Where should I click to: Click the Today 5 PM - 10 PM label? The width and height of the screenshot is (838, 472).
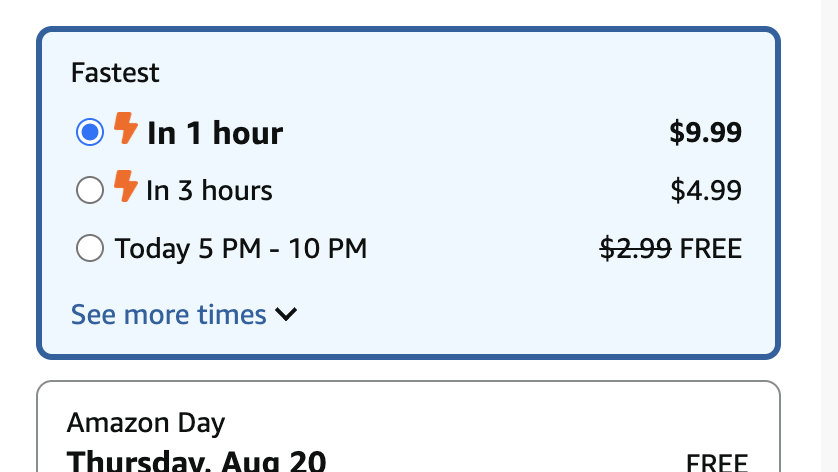point(241,249)
